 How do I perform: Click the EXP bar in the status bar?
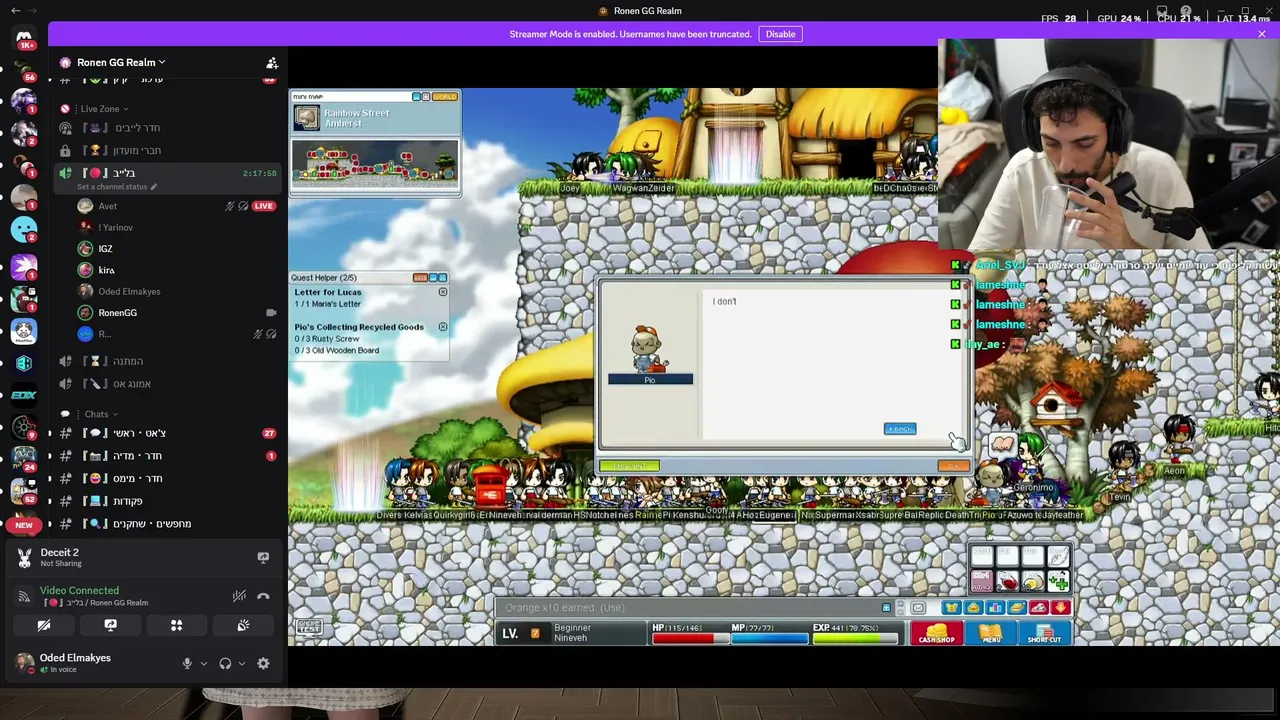coord(853,638)
